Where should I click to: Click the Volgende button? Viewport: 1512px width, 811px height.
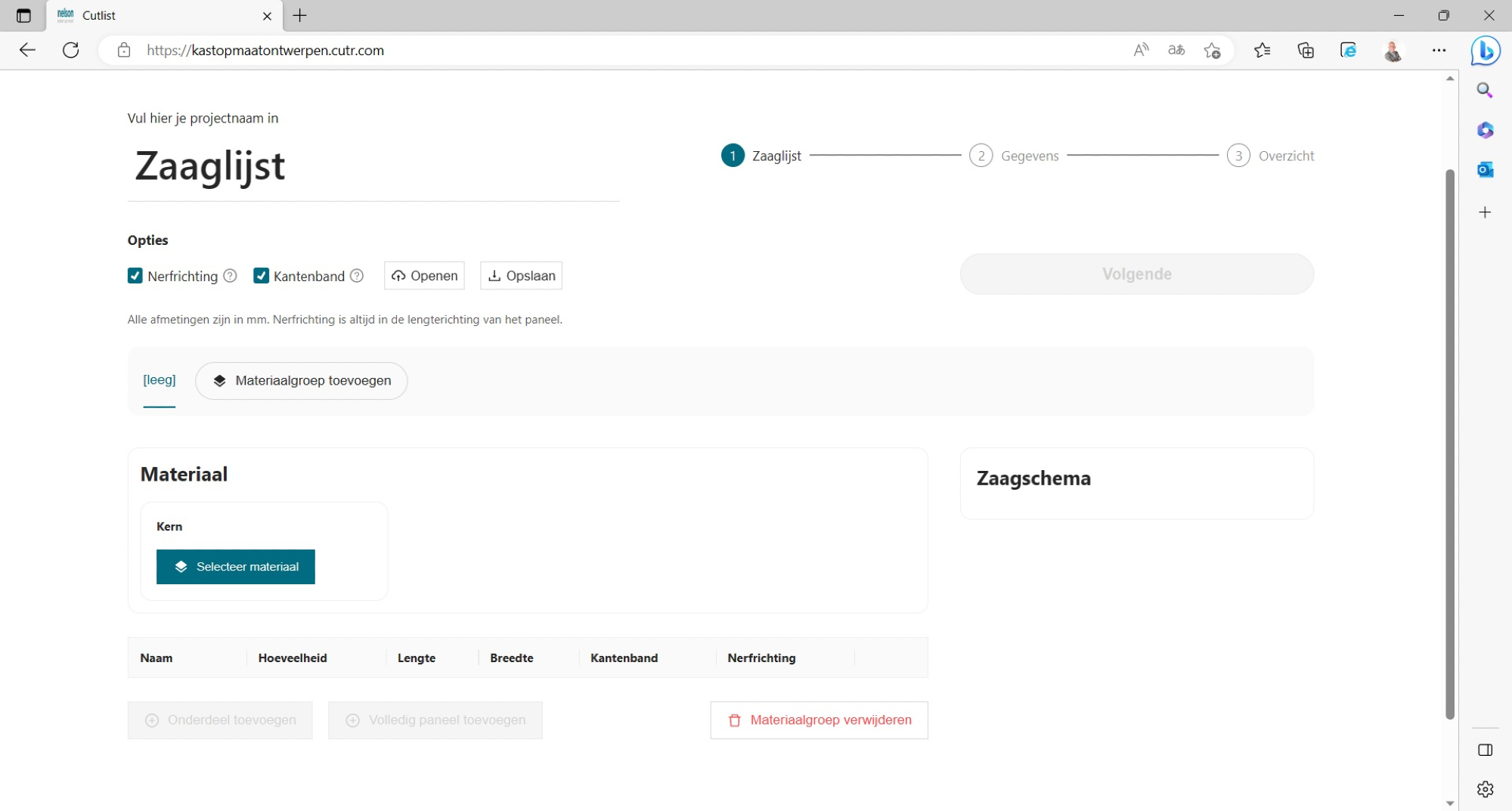pyautogui.click(x=1137, y=274)
